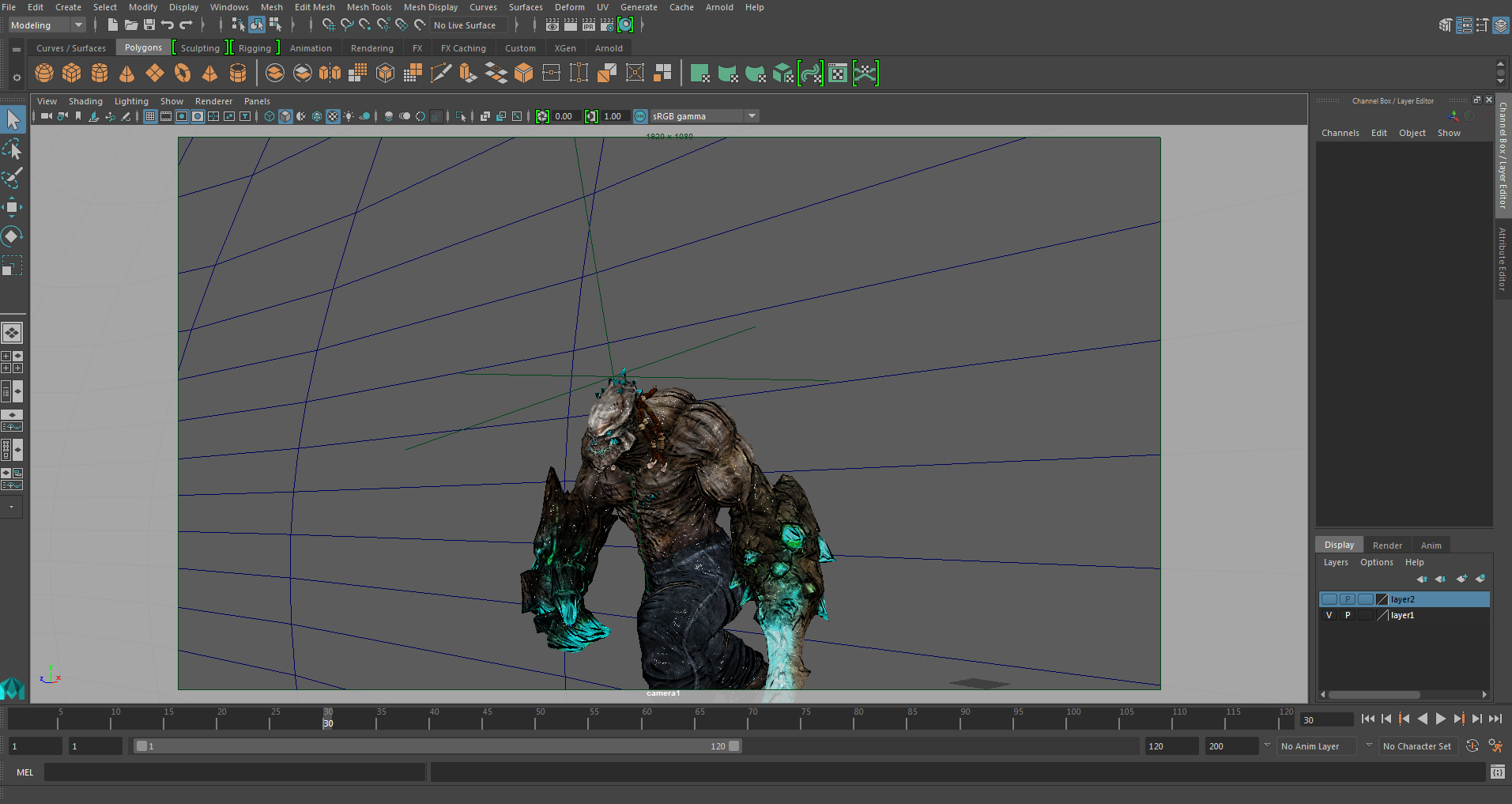The height and width of the screenshot is (804, 1512).
Task: Click the IPR render icon
Action: point(589,25)
